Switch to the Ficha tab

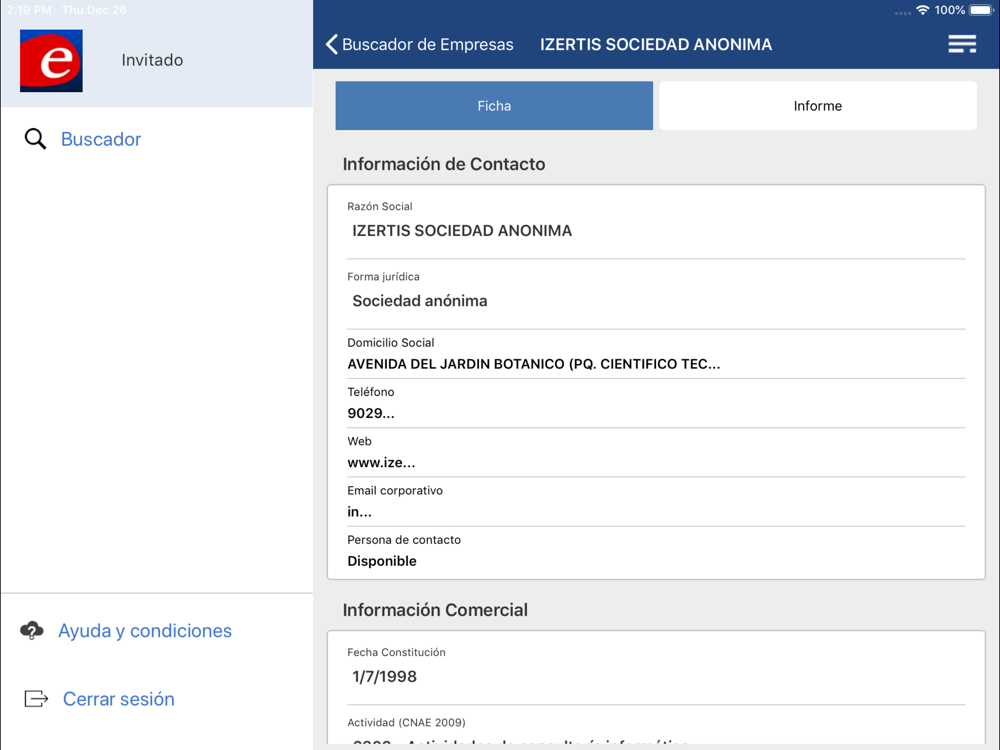[494, 106]
